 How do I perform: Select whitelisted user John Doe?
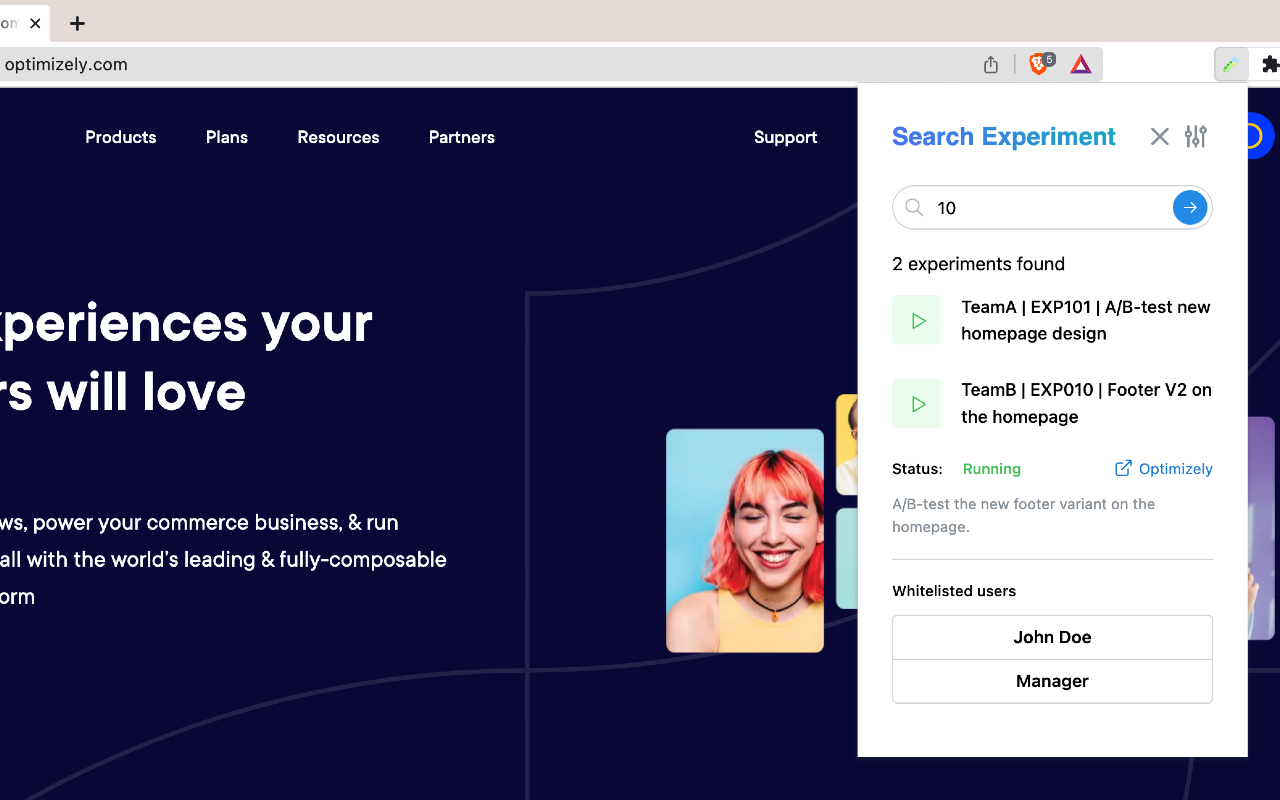tap(1052, 637)
